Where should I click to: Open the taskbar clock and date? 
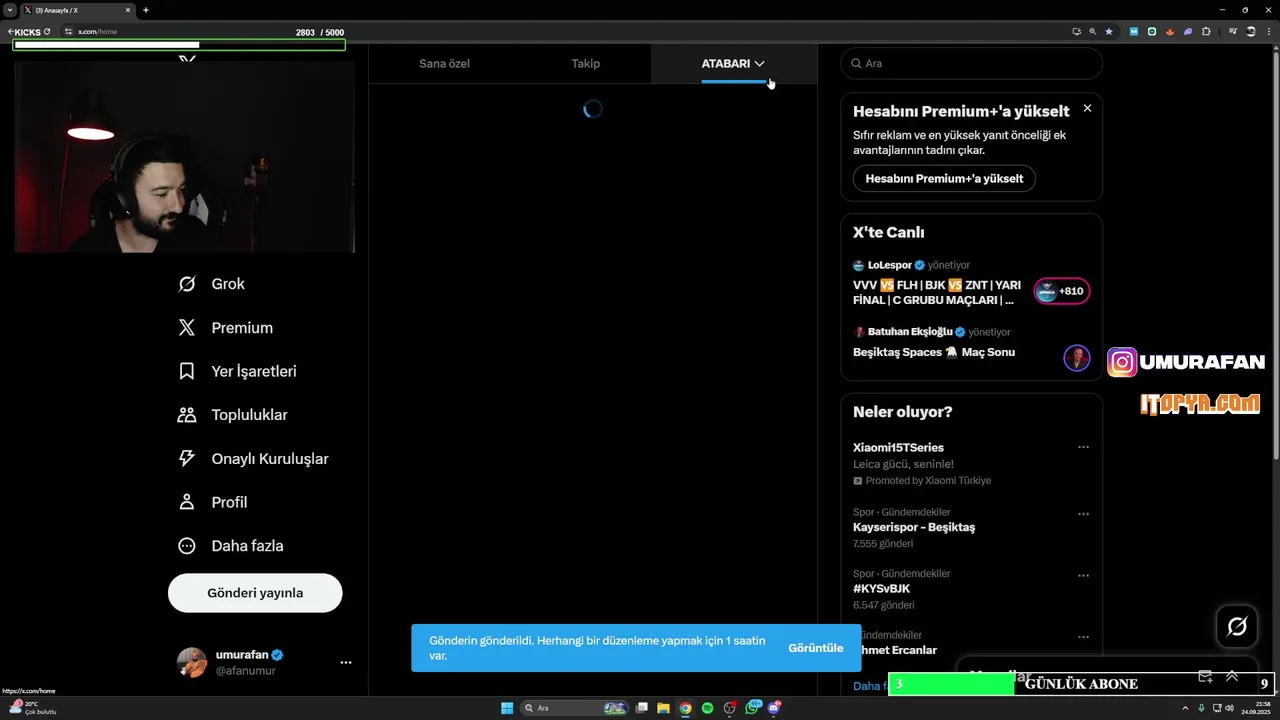(1254, 708)
